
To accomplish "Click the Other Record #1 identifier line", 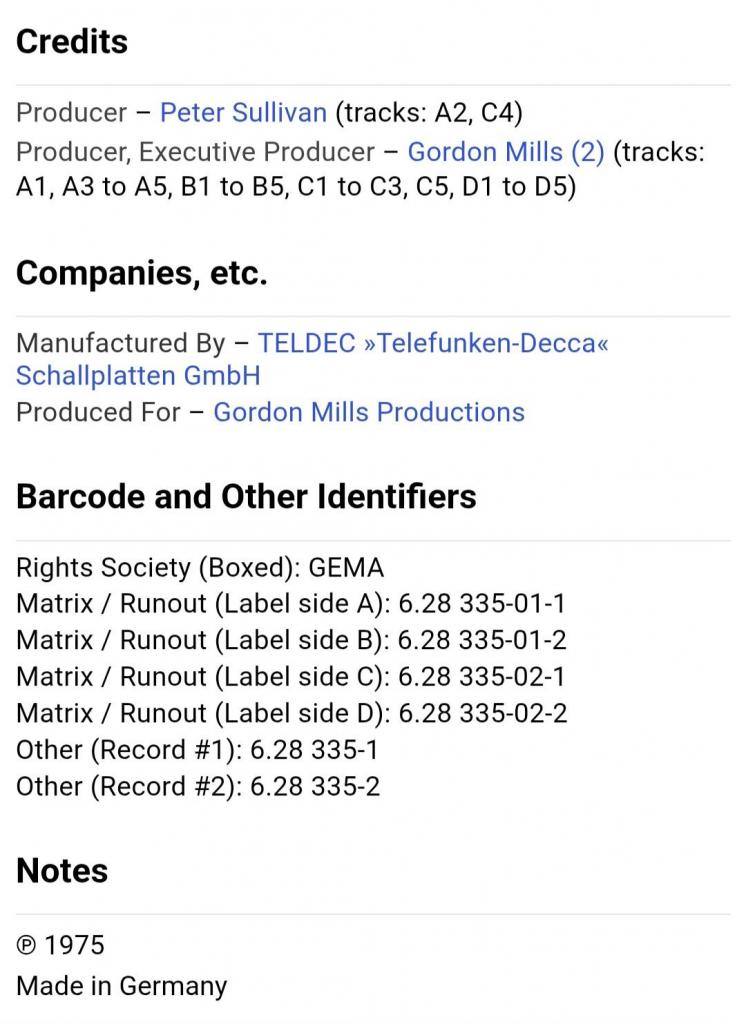I will tap(197, 750).
